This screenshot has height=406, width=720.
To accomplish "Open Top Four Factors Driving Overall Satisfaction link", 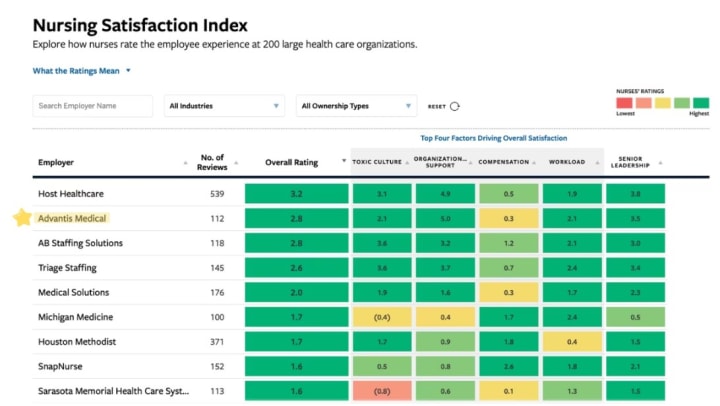I will (494, 138).
